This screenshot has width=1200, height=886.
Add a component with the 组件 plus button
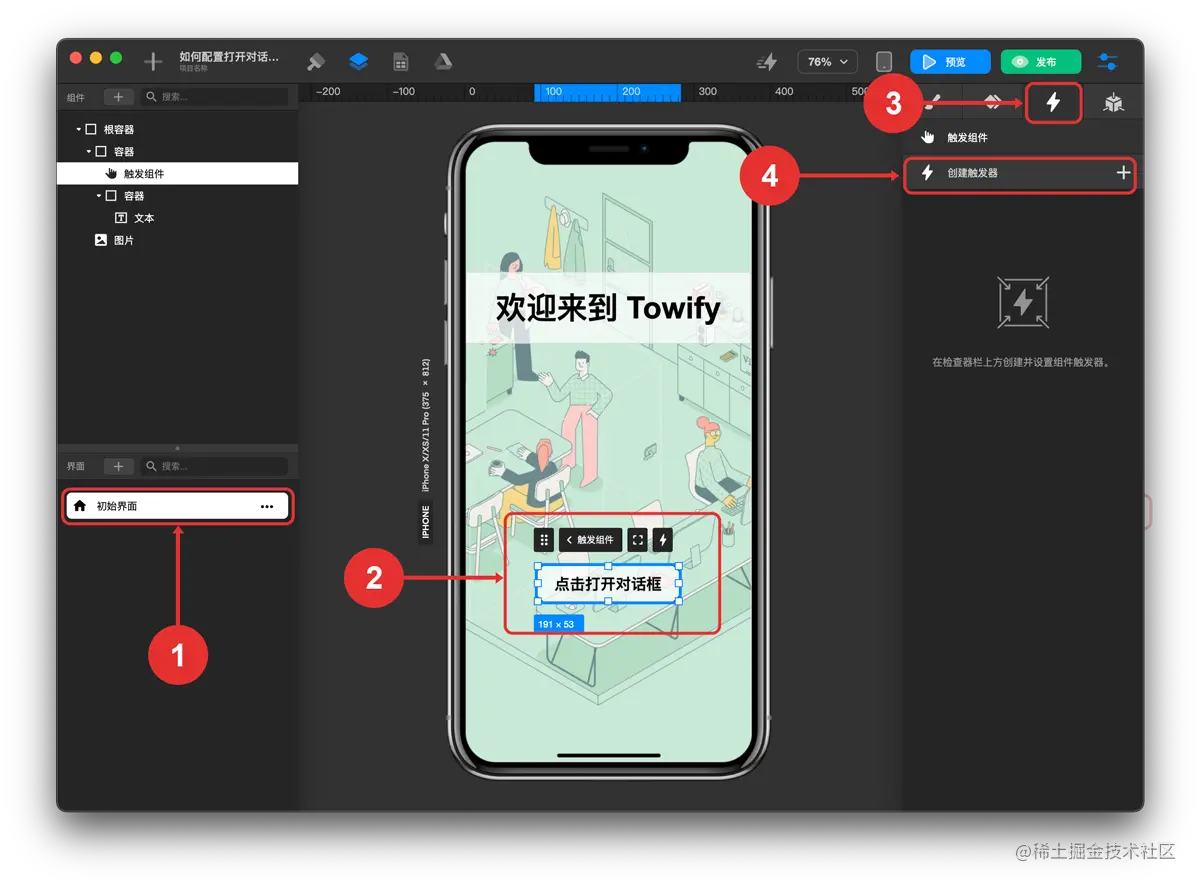(x=118, y=97)
